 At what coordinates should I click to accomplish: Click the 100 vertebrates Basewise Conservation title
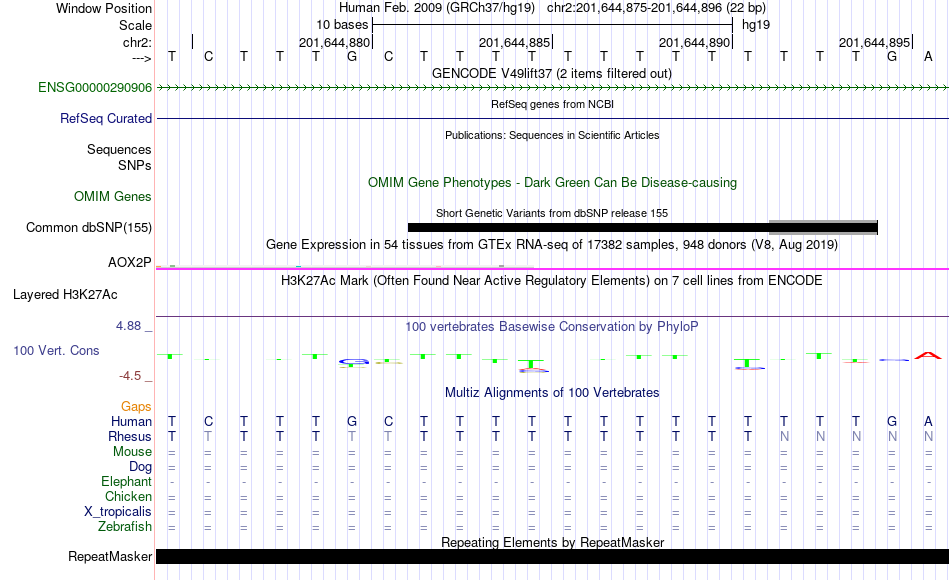tap(552, 327)
